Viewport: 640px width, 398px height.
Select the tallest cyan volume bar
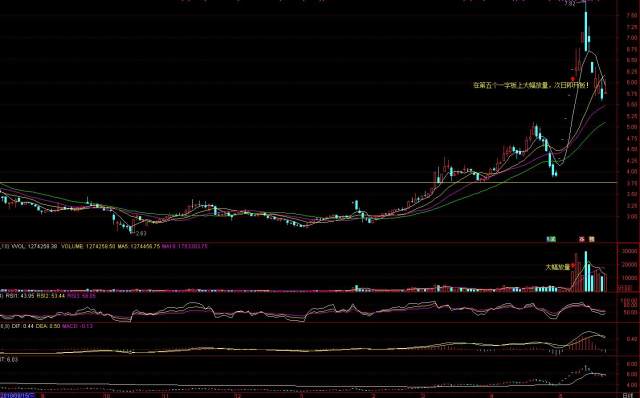click(586, 271)
